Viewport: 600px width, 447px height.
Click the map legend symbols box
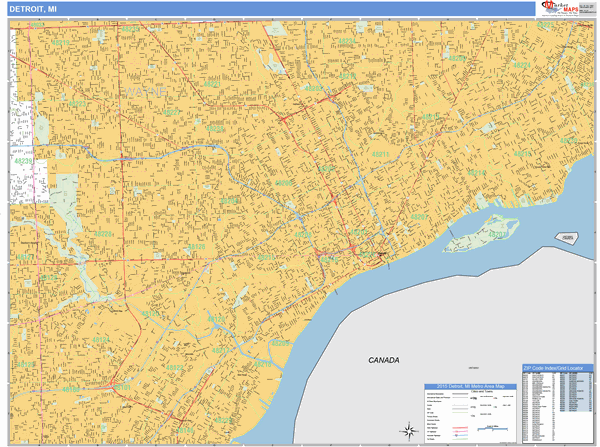[470, 412]
